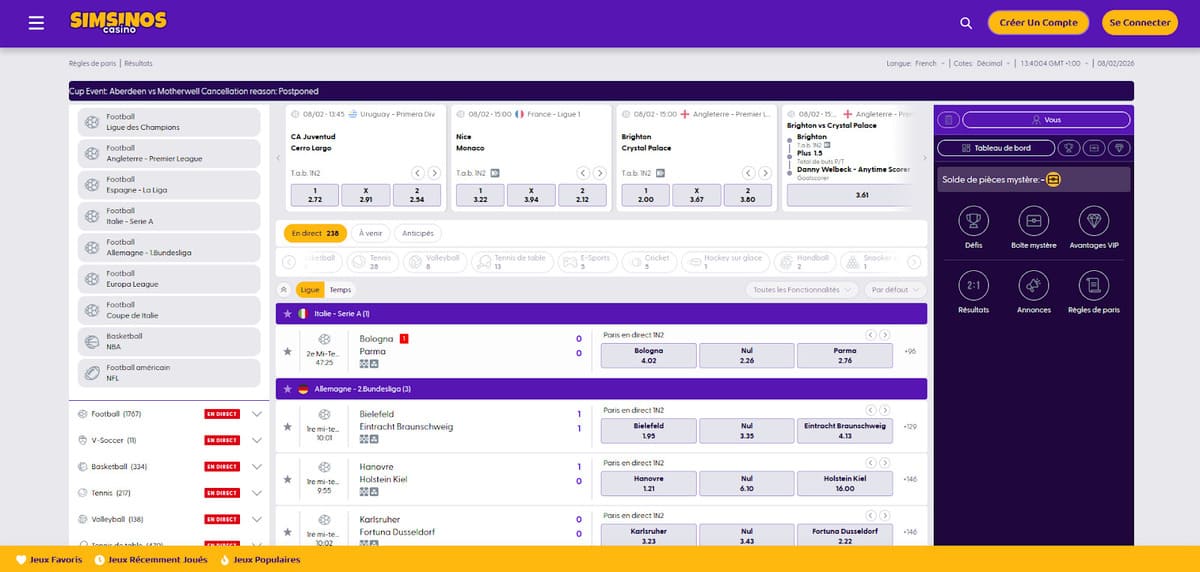
Task: Open the hamburger menu in the header
Action: pyautogui.click(x=37, y=23)
